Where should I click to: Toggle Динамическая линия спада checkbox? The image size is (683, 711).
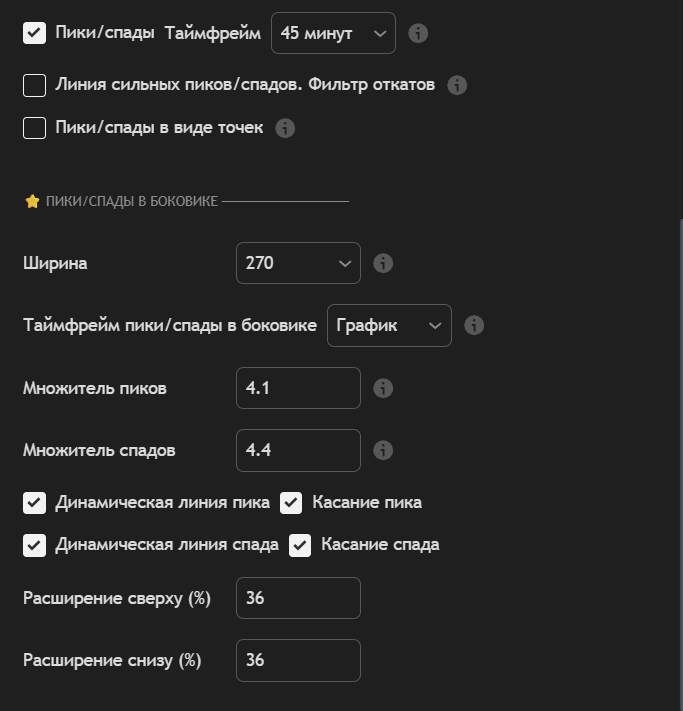point(35,545)
